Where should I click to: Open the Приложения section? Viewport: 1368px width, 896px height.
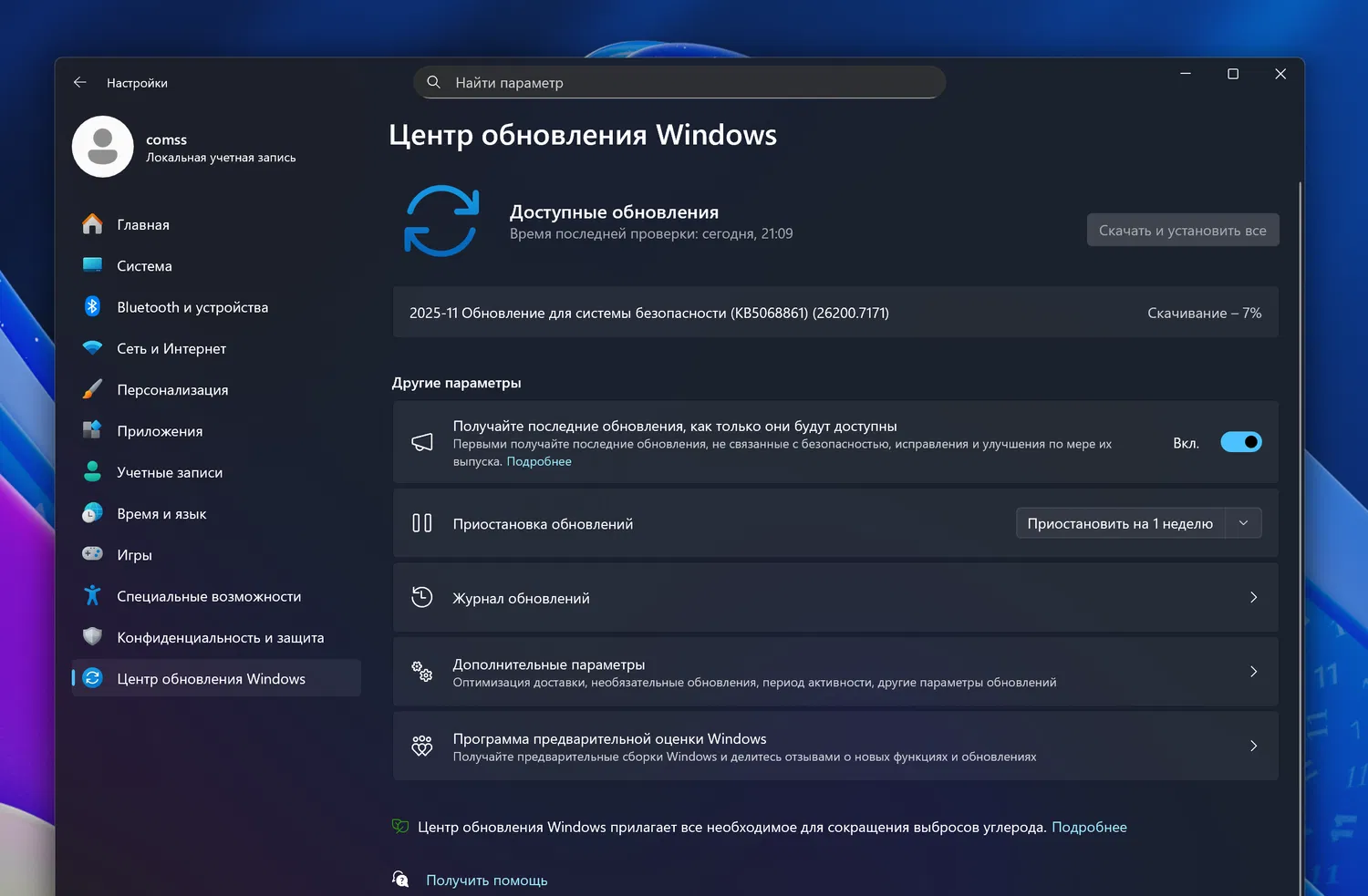point(216,431)
